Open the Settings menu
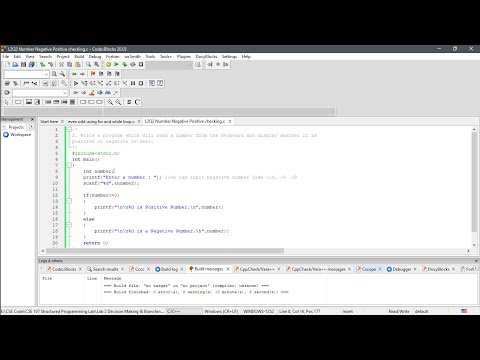The image size is (480, 360). (229, 56)
